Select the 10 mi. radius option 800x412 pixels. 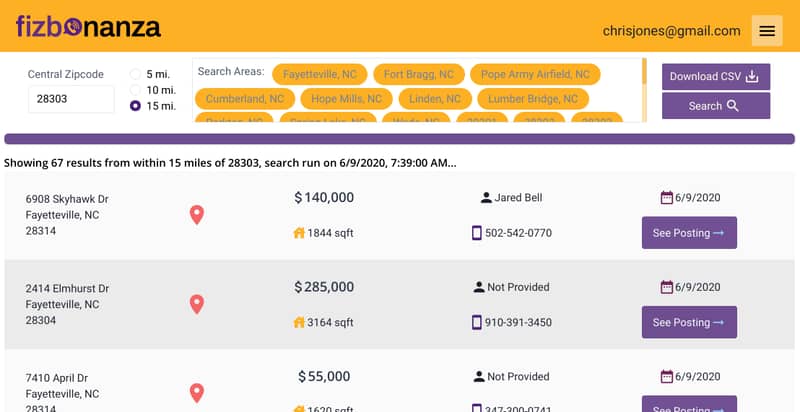tap(135, 90)
